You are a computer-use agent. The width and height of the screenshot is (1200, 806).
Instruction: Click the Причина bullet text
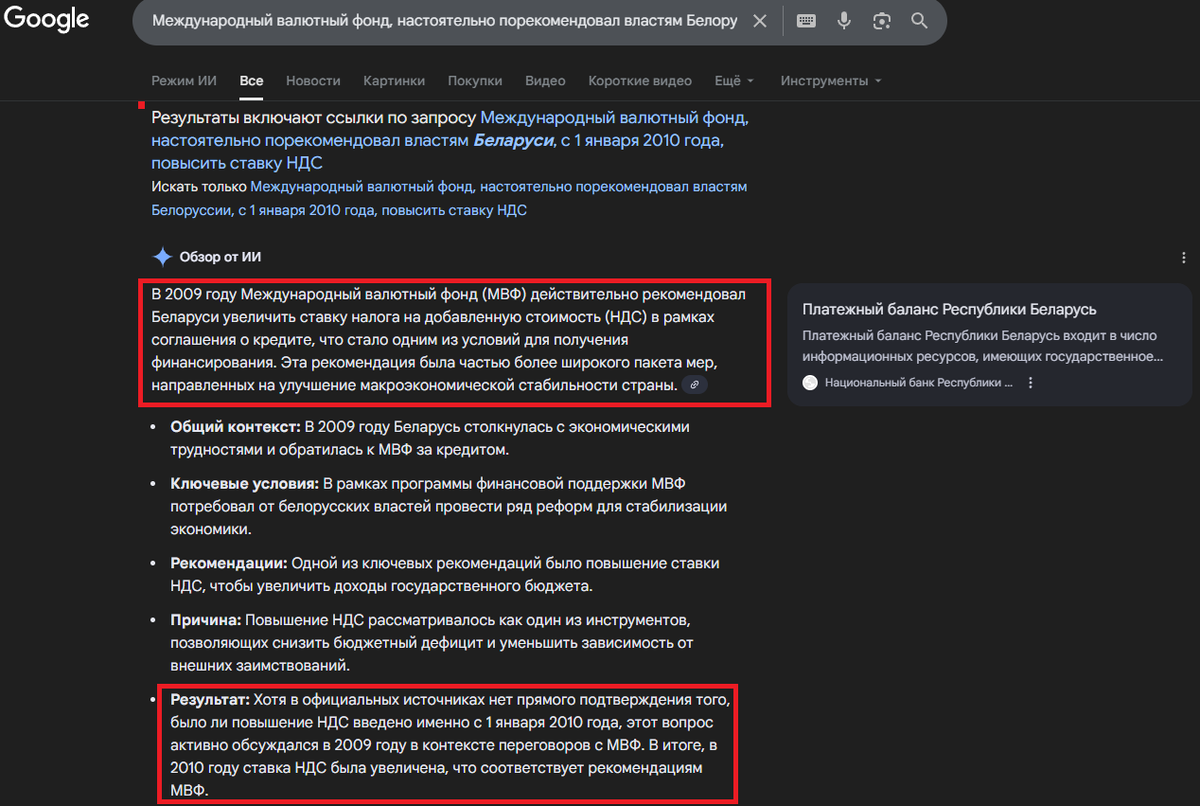pyautogui.click(x=431, y=643)
